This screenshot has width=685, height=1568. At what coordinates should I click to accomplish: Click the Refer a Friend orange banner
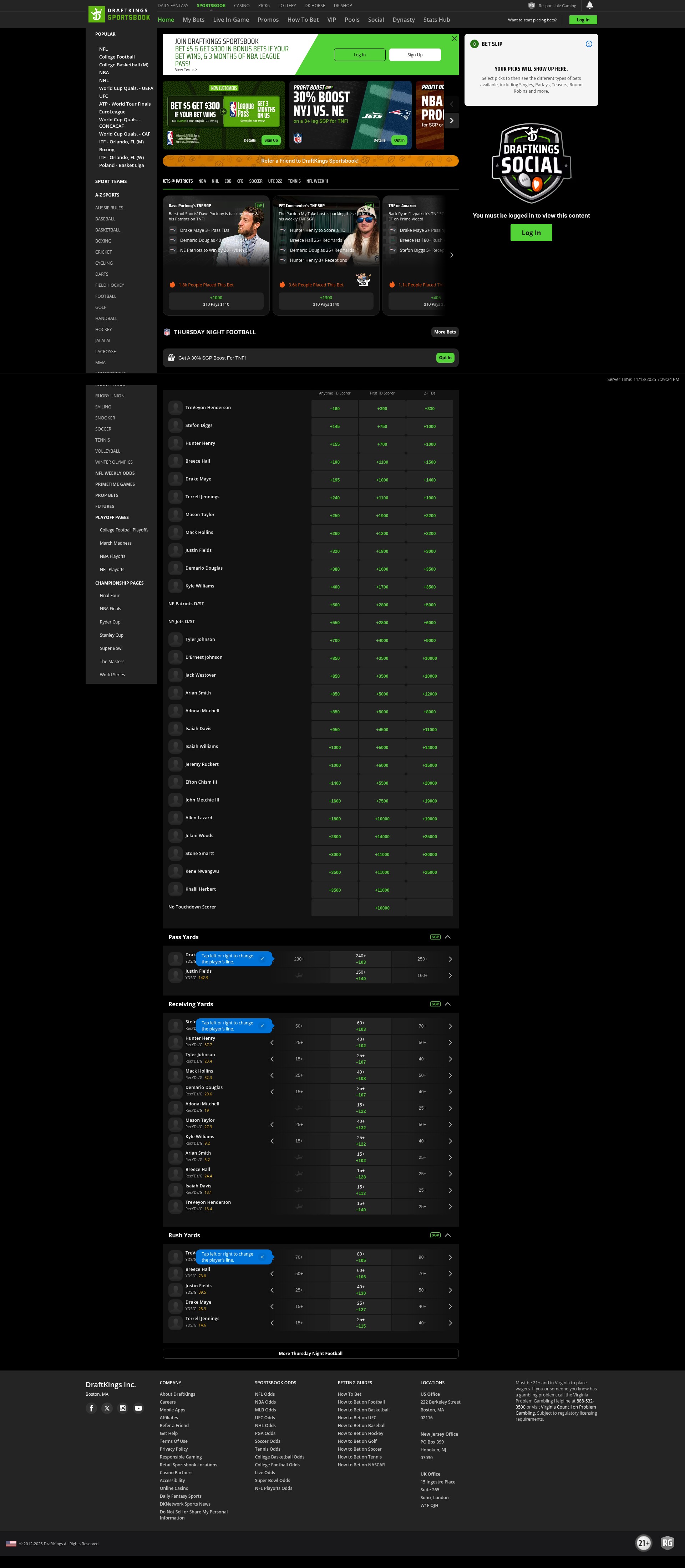click(310, 161)
